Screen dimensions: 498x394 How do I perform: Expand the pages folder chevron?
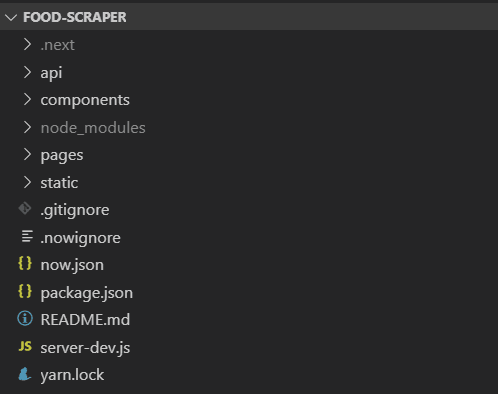pyautogui.click(x=27, y=154)
